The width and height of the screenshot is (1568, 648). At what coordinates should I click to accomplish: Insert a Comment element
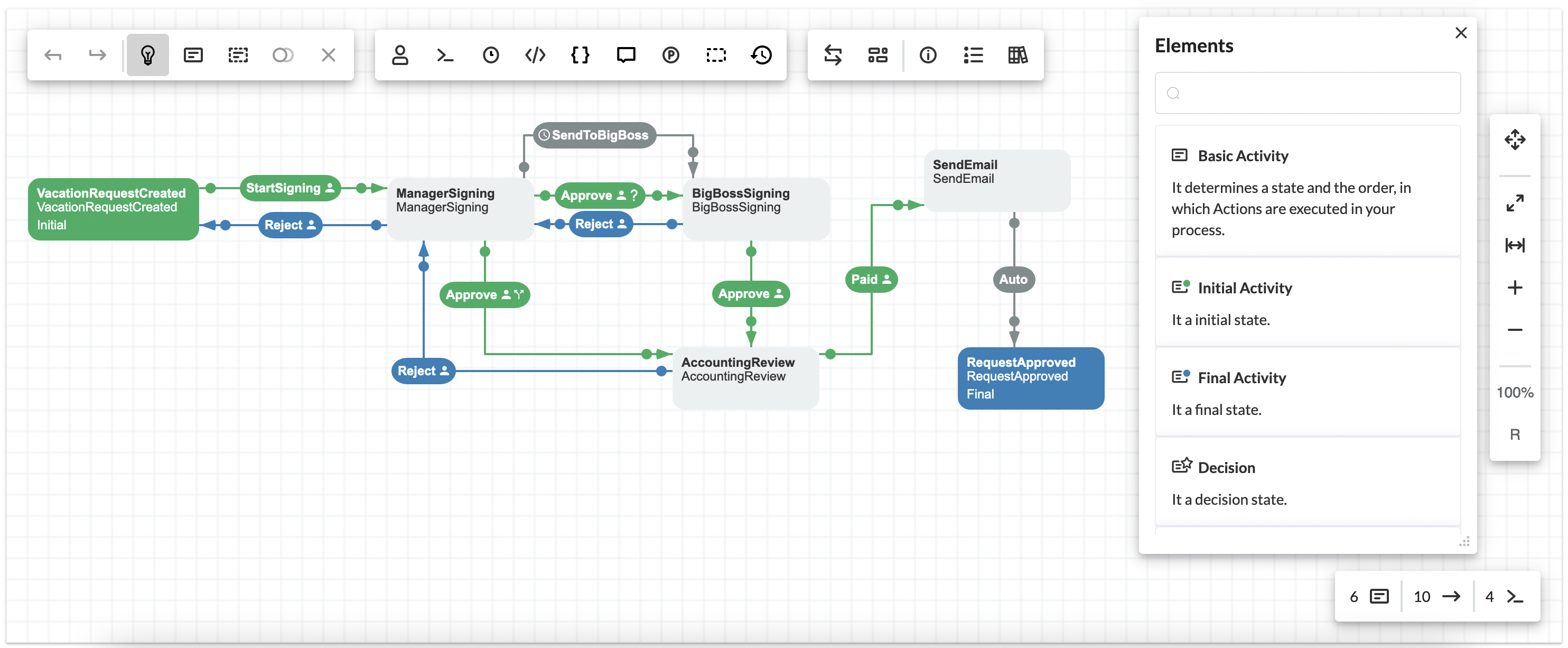626,55
